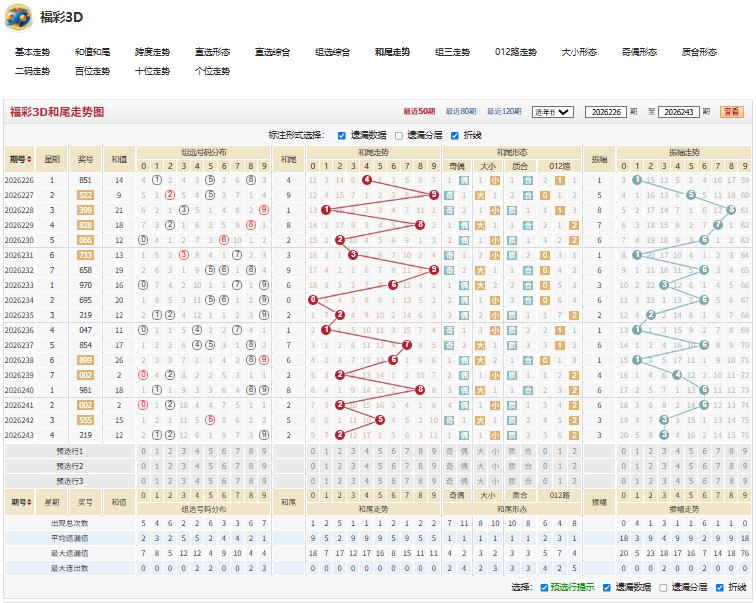Show 最近120期 results
This screenshot has height=603, width=756.
coord(504,112)
